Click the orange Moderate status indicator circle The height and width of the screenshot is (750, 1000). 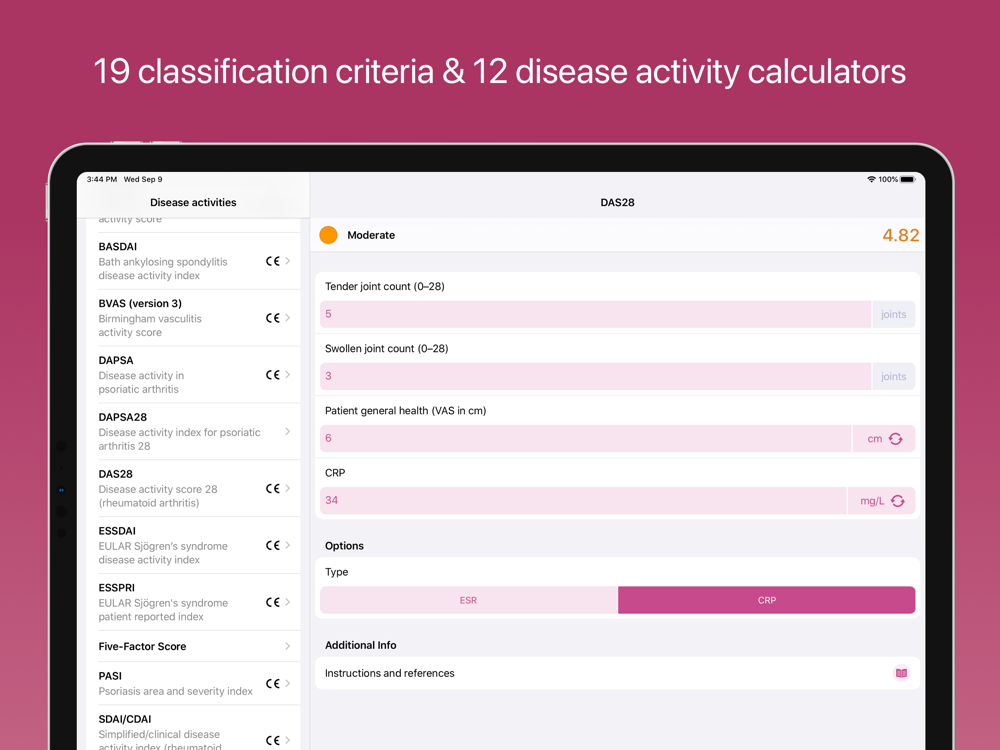pyautogui.click(x=328, y=235)
